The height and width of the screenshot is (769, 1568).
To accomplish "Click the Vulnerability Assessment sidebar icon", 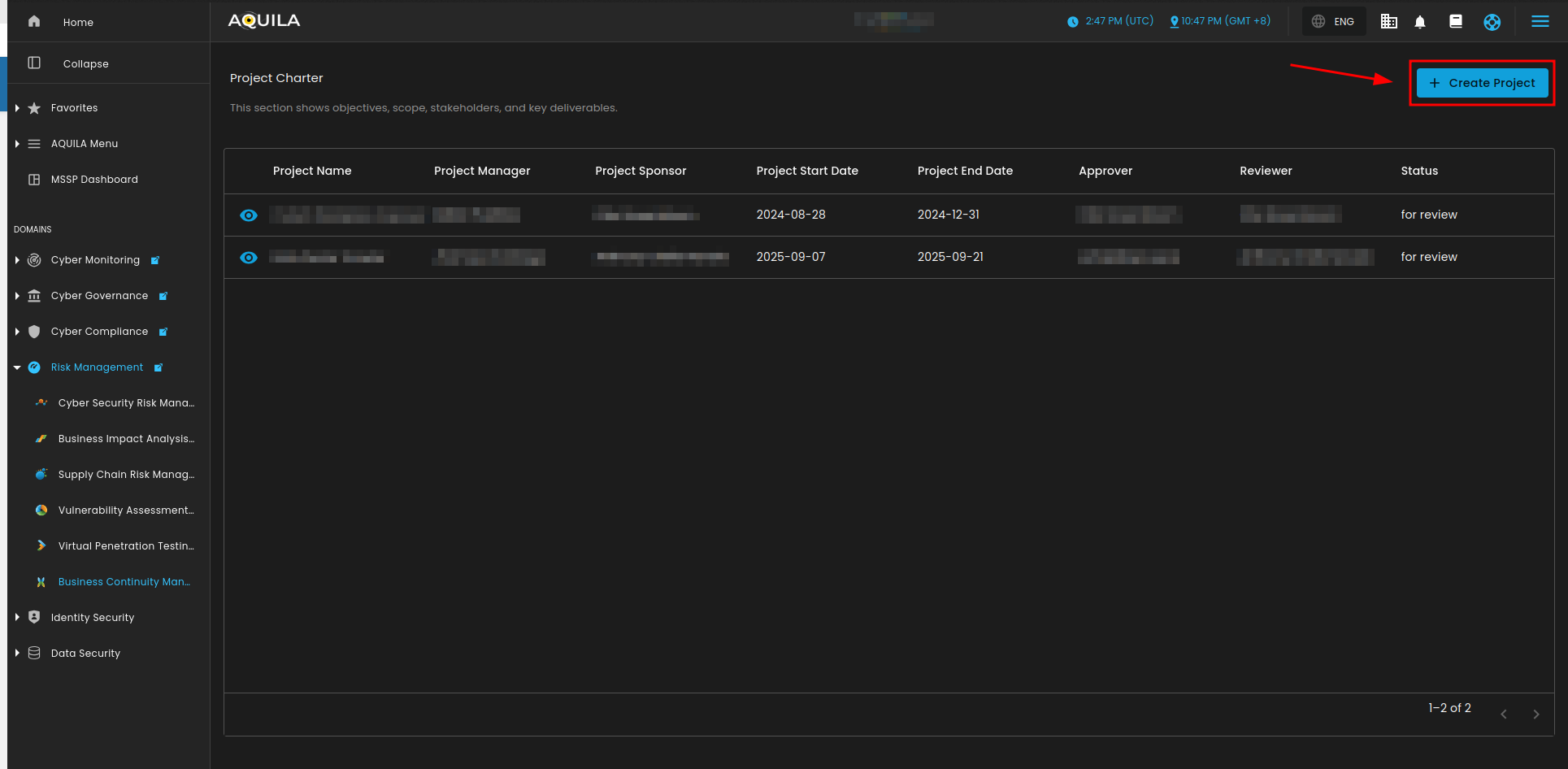I will pos(41,510).
